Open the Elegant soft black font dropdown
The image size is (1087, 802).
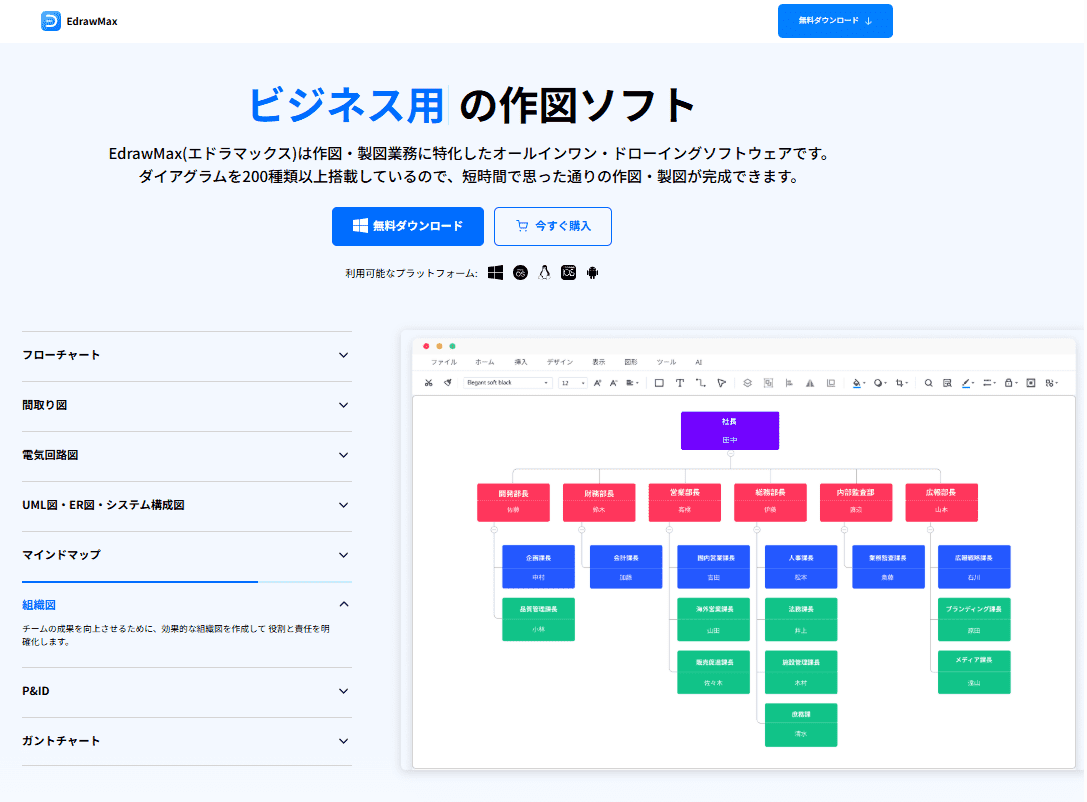coord(507,383)
